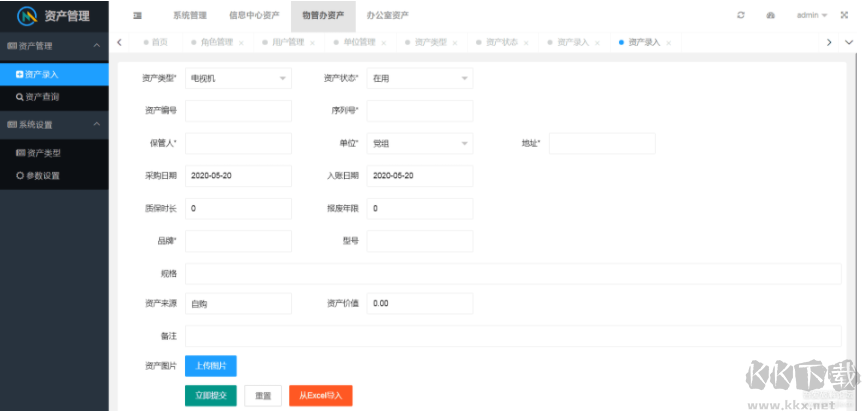
Task: Toggle fullscreen with the expand icon
Action: 844,16
